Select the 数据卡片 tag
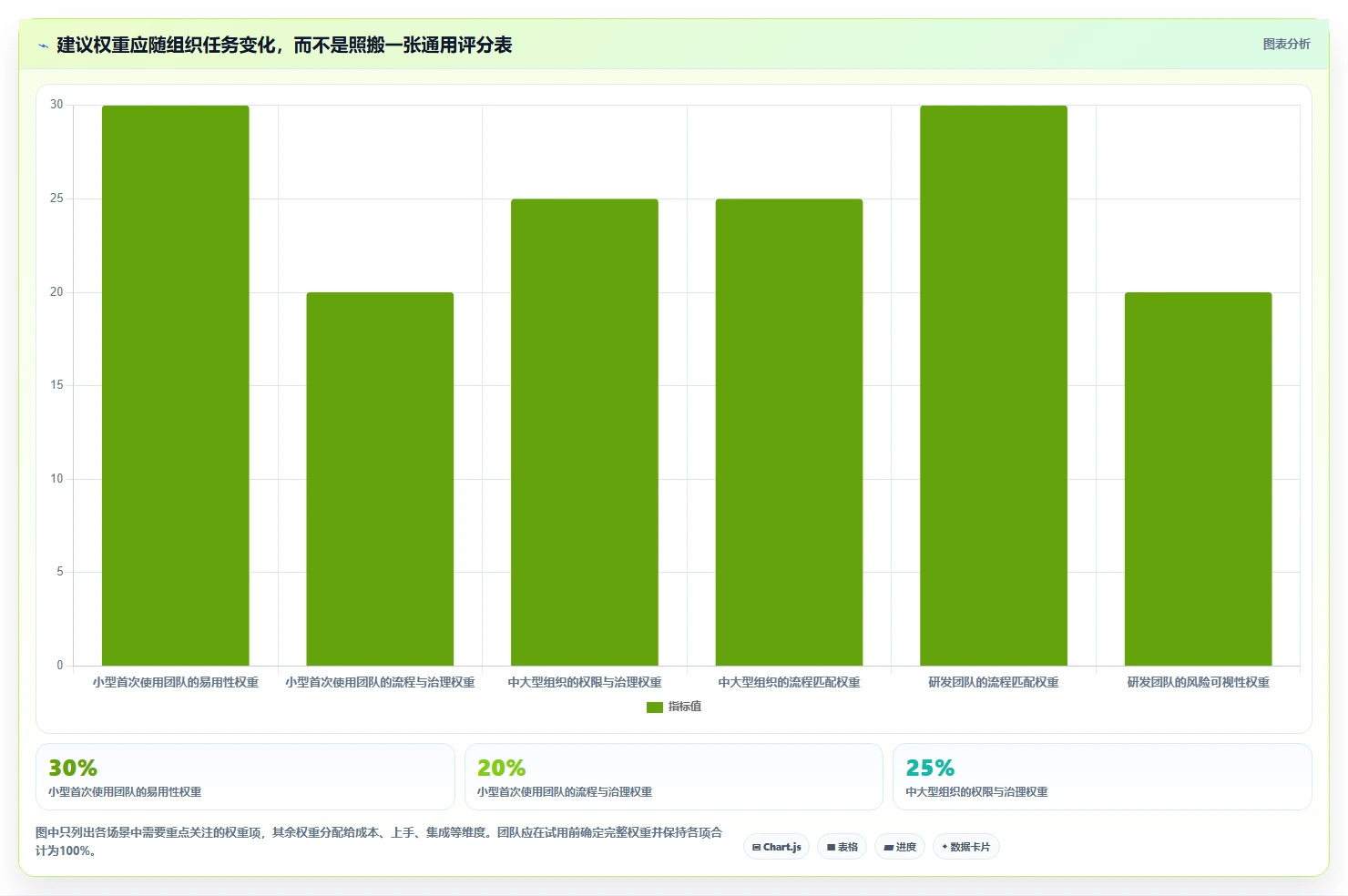Image resolution: width=1348 pixels, height=896 pixels. pos(965,847)
